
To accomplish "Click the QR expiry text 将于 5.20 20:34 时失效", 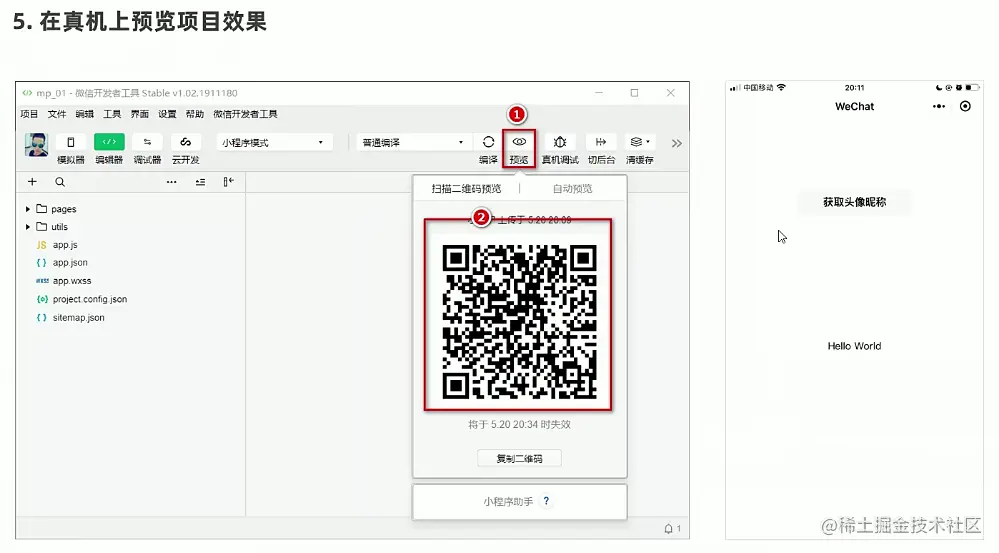I will pyautogui.click(x=519, y=424).
